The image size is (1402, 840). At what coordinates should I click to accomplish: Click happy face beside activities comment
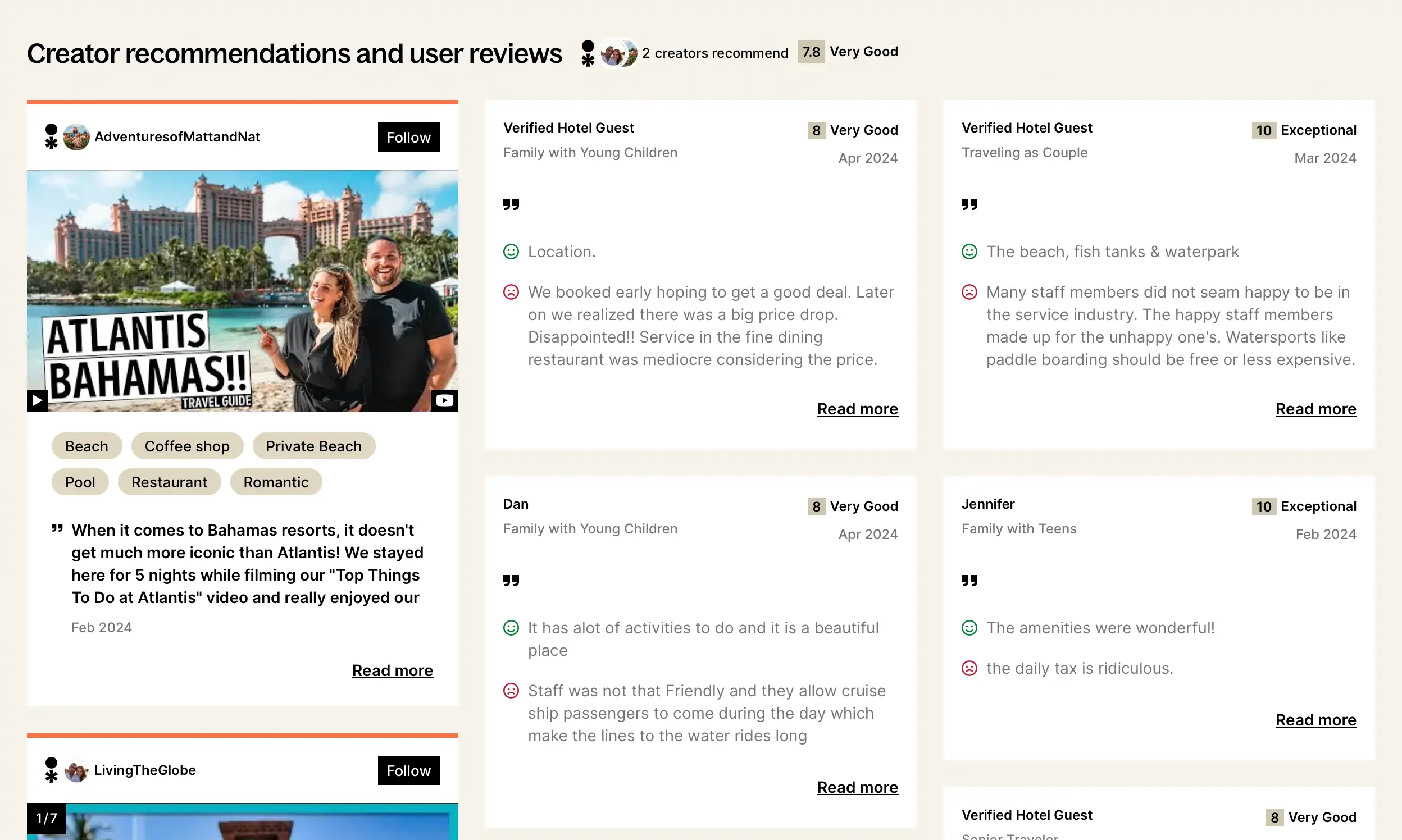pyautogui.click(x=511, y=628)
